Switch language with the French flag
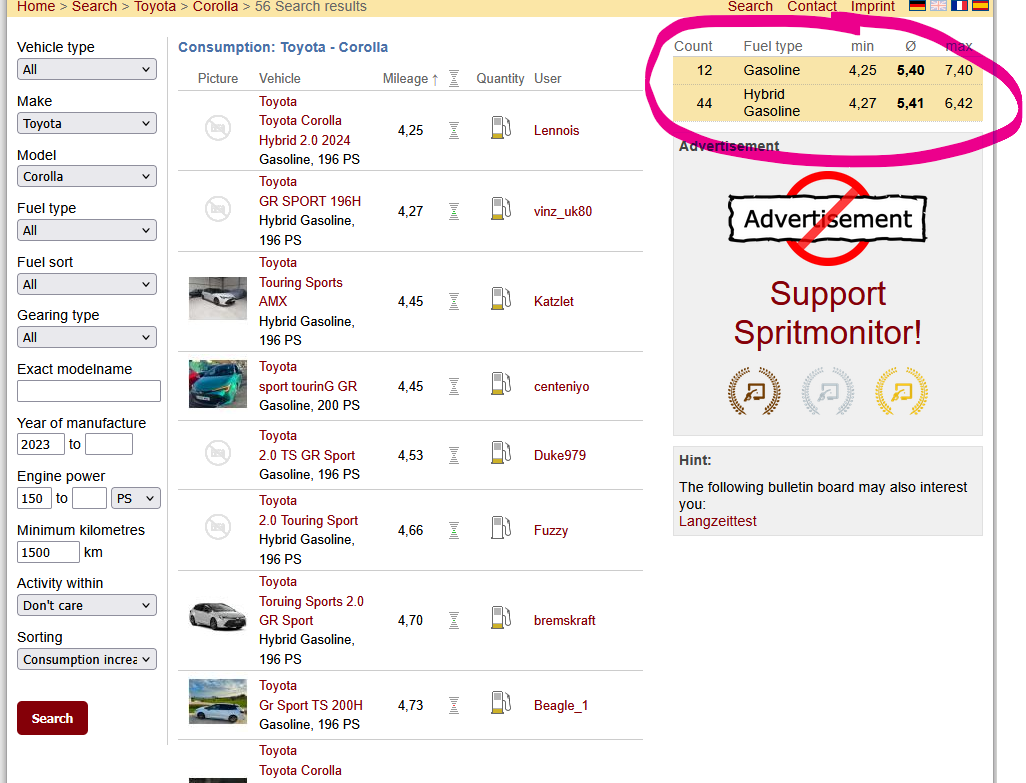This screenshot has width=1026, height=783. point(959,6)
